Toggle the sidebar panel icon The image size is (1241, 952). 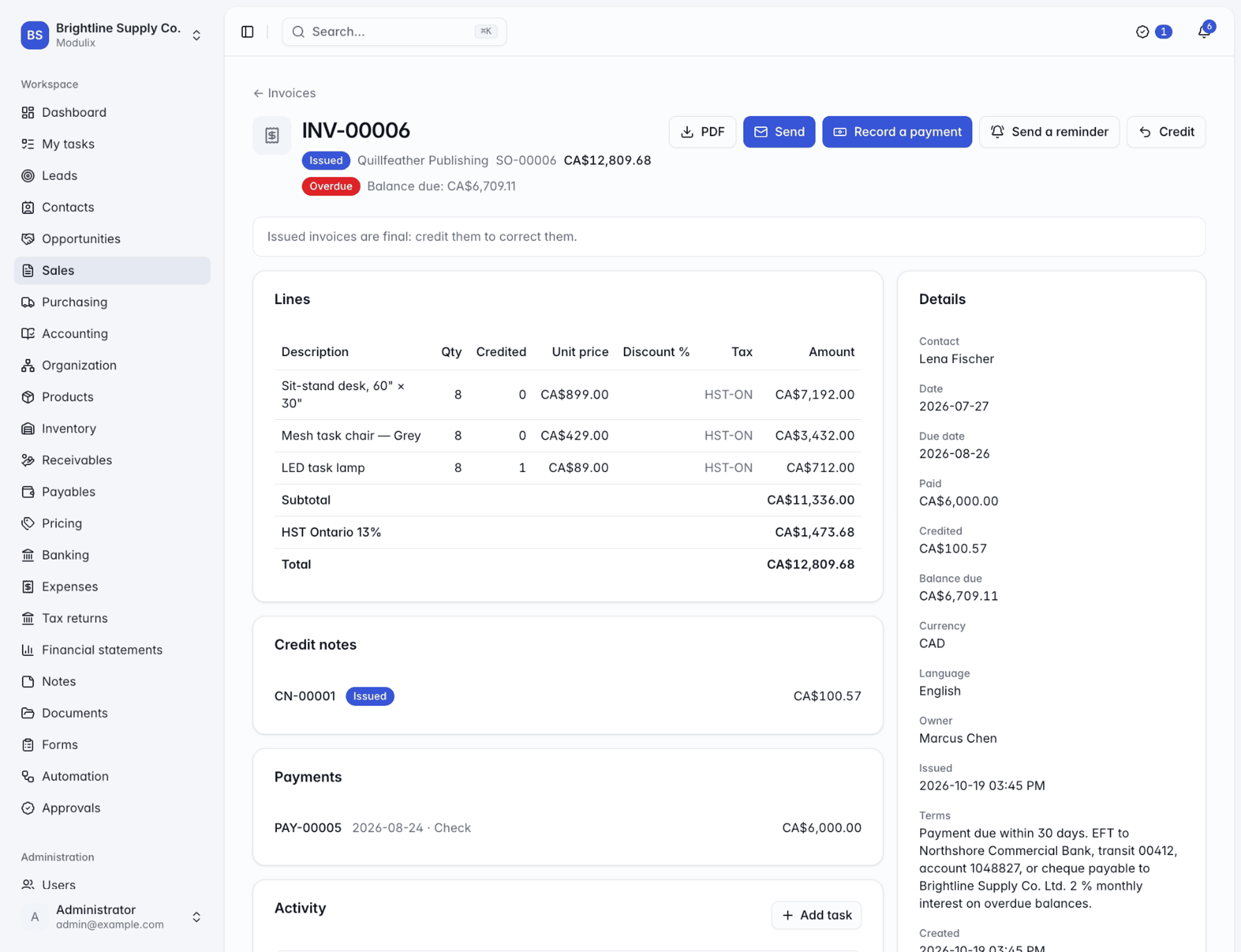click(247, 32)
